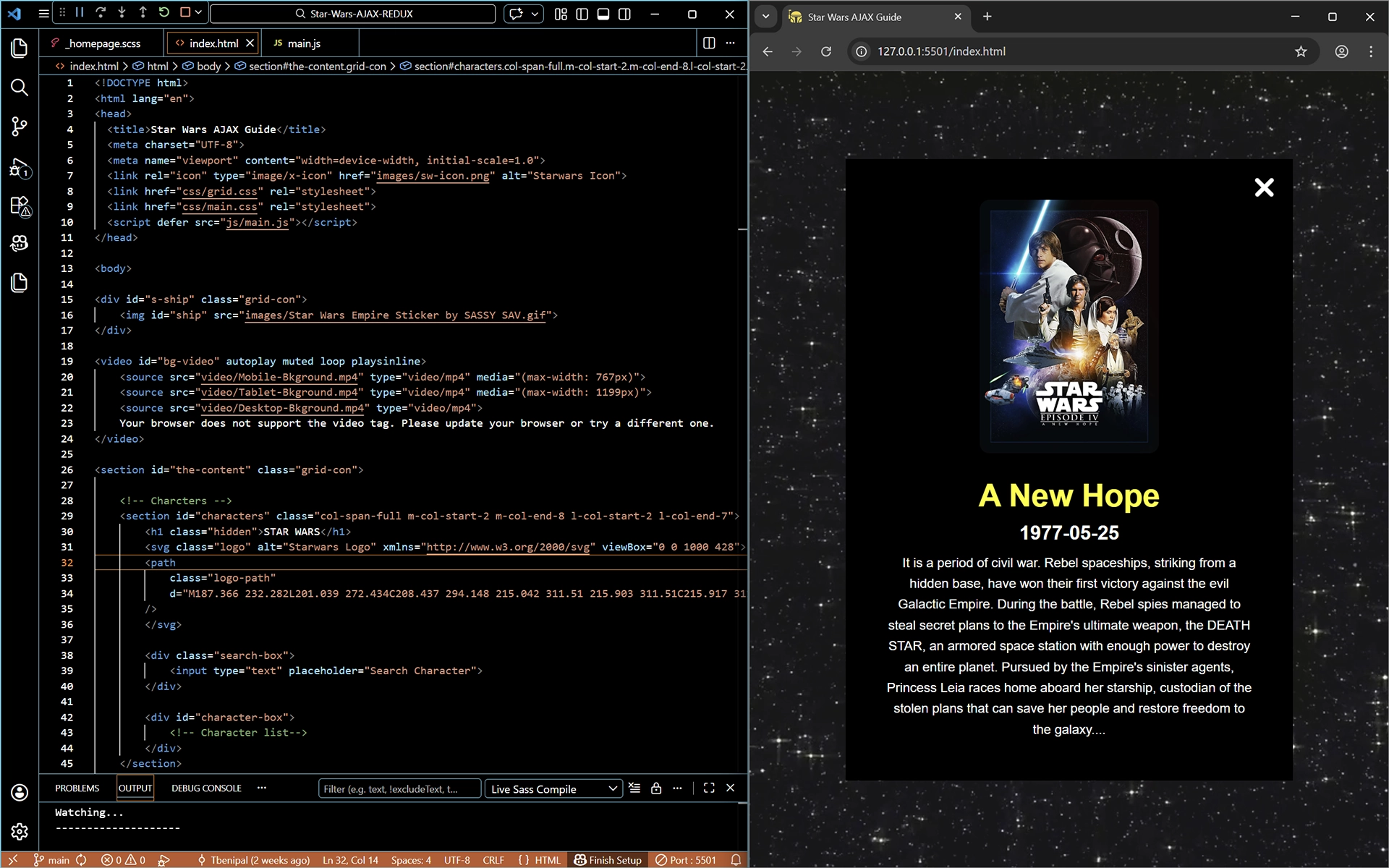Switch to the PROBLEMS panel tab
Image resolution: width=1389 pixels, height=868 pixels.
click(77, 788)
